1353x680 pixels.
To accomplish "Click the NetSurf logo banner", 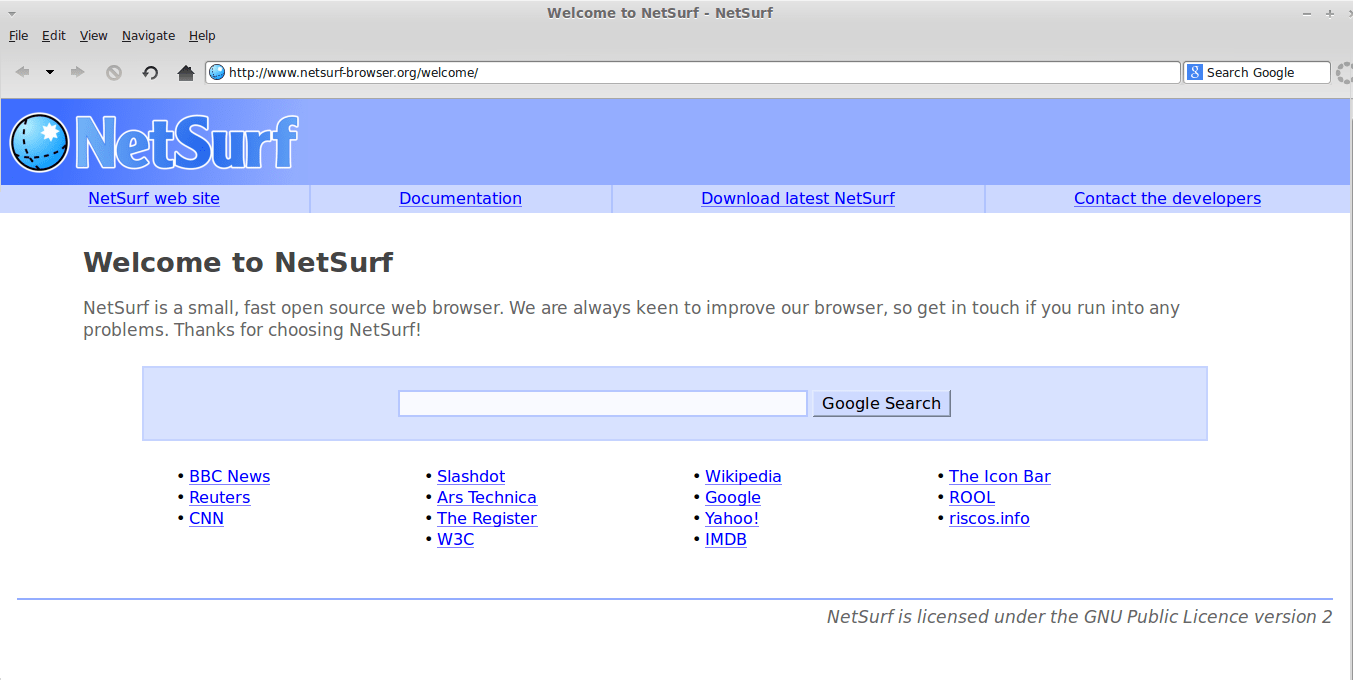I will [x=150, y=140].
